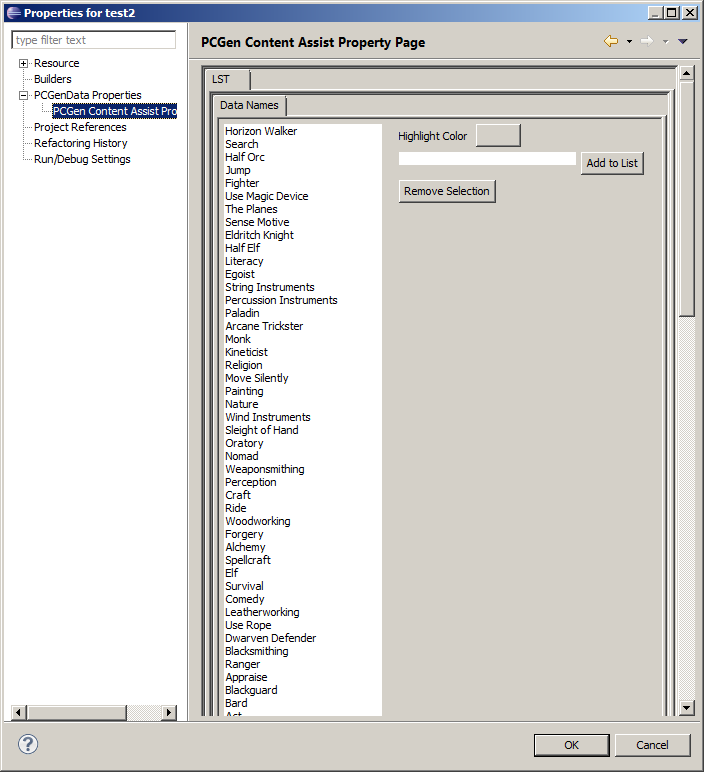
Task: Select Blackguard entry
Action: [251, 690]
